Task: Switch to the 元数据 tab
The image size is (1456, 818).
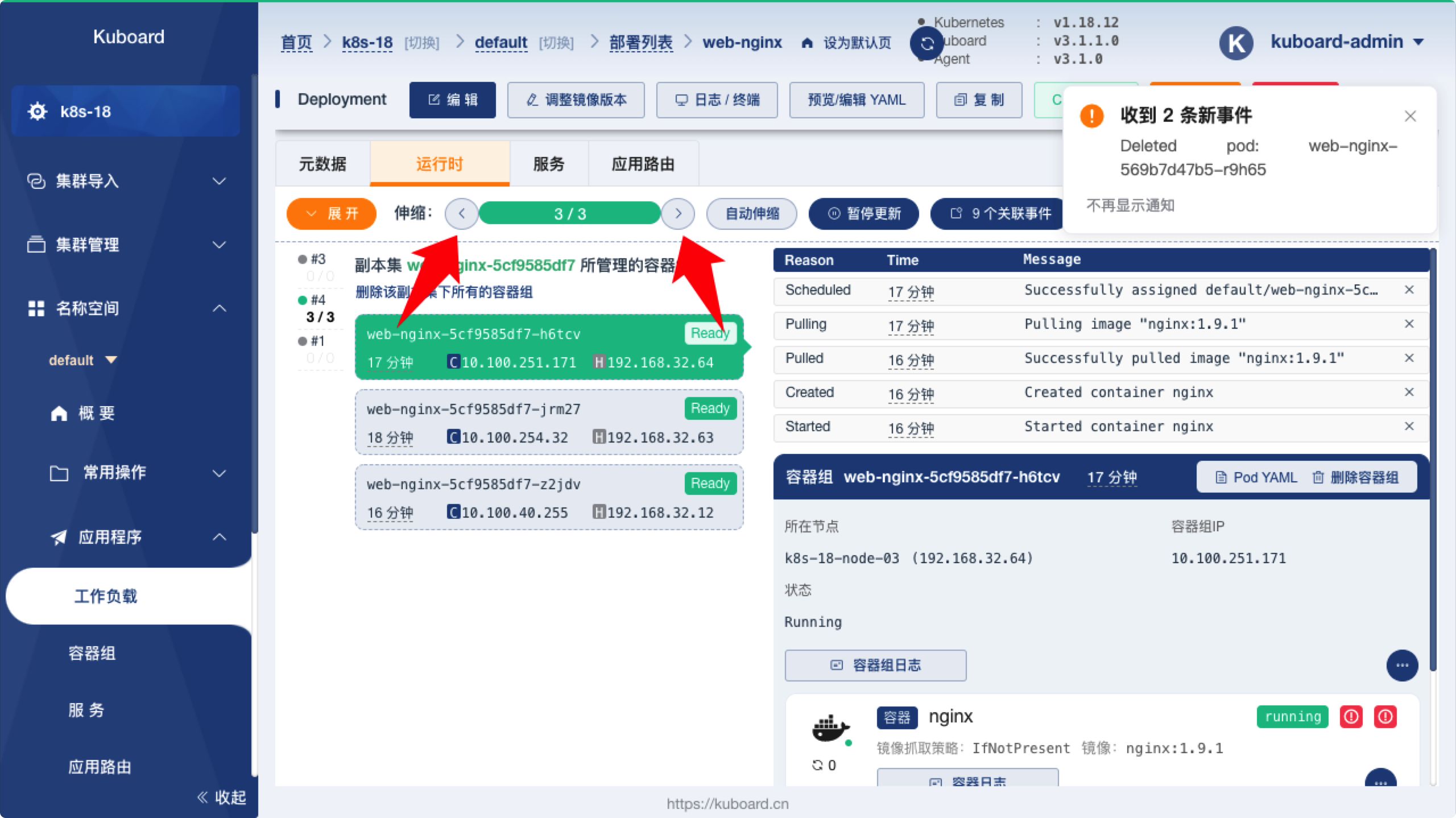Action: tap(322, 164)
